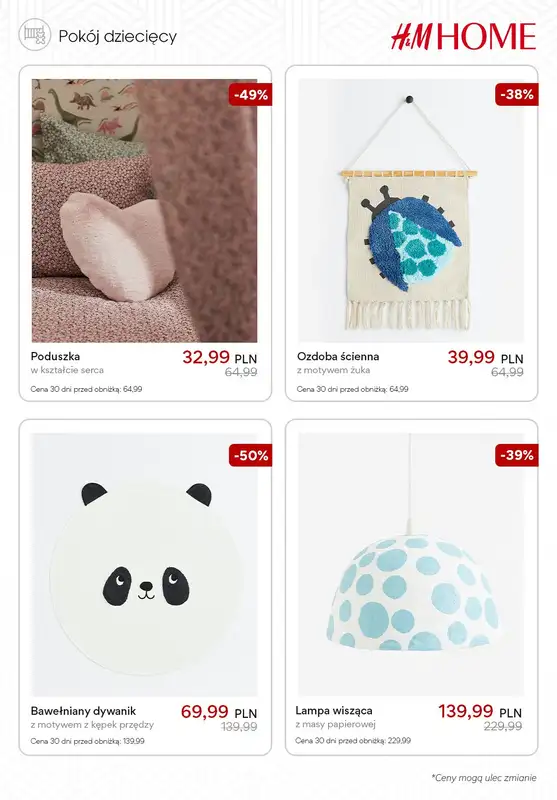
Task: Click the -50% discount badge
Action: tap(250, 455)
